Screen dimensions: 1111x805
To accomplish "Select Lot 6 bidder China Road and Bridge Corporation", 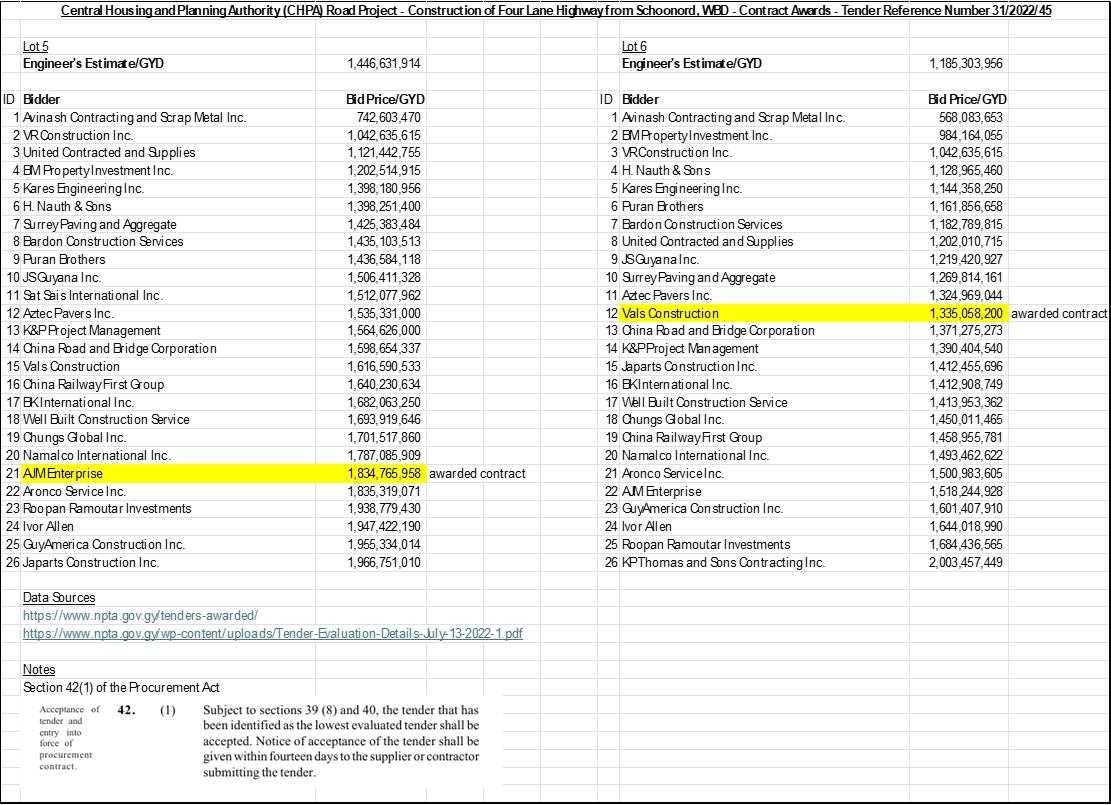I will (x=718, y=331).
